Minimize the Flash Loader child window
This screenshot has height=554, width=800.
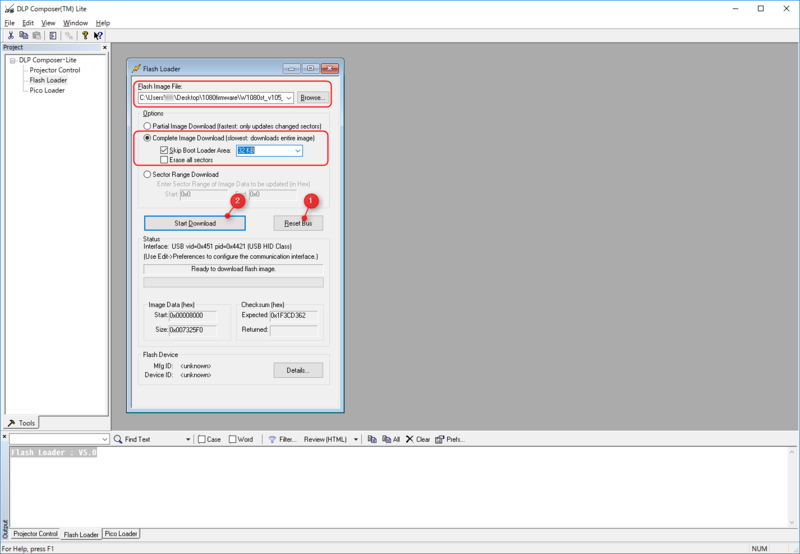tap(291, 68)
